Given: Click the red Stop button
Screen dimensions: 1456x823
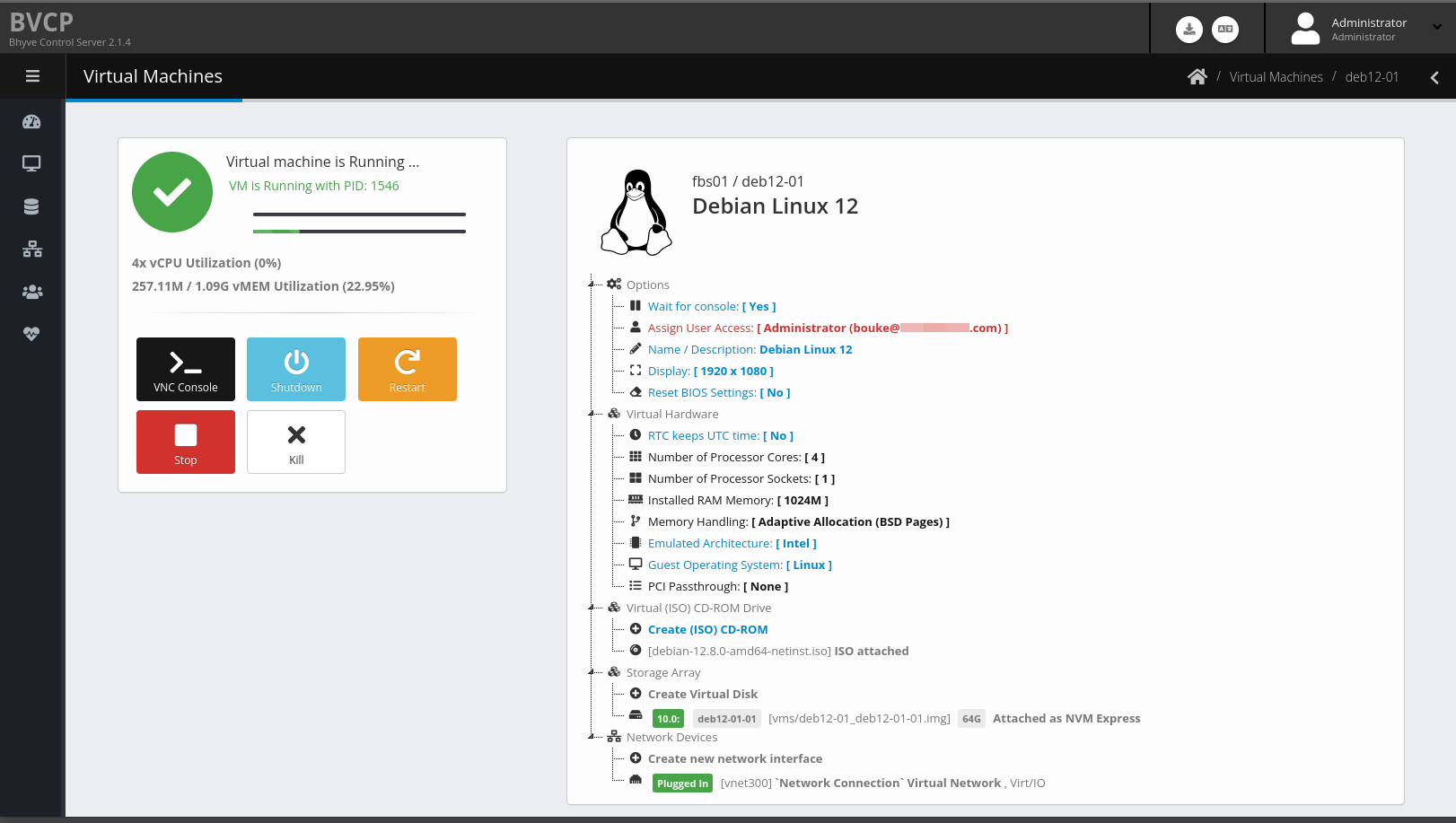Looking at the screenshot, I should point(186,442).
